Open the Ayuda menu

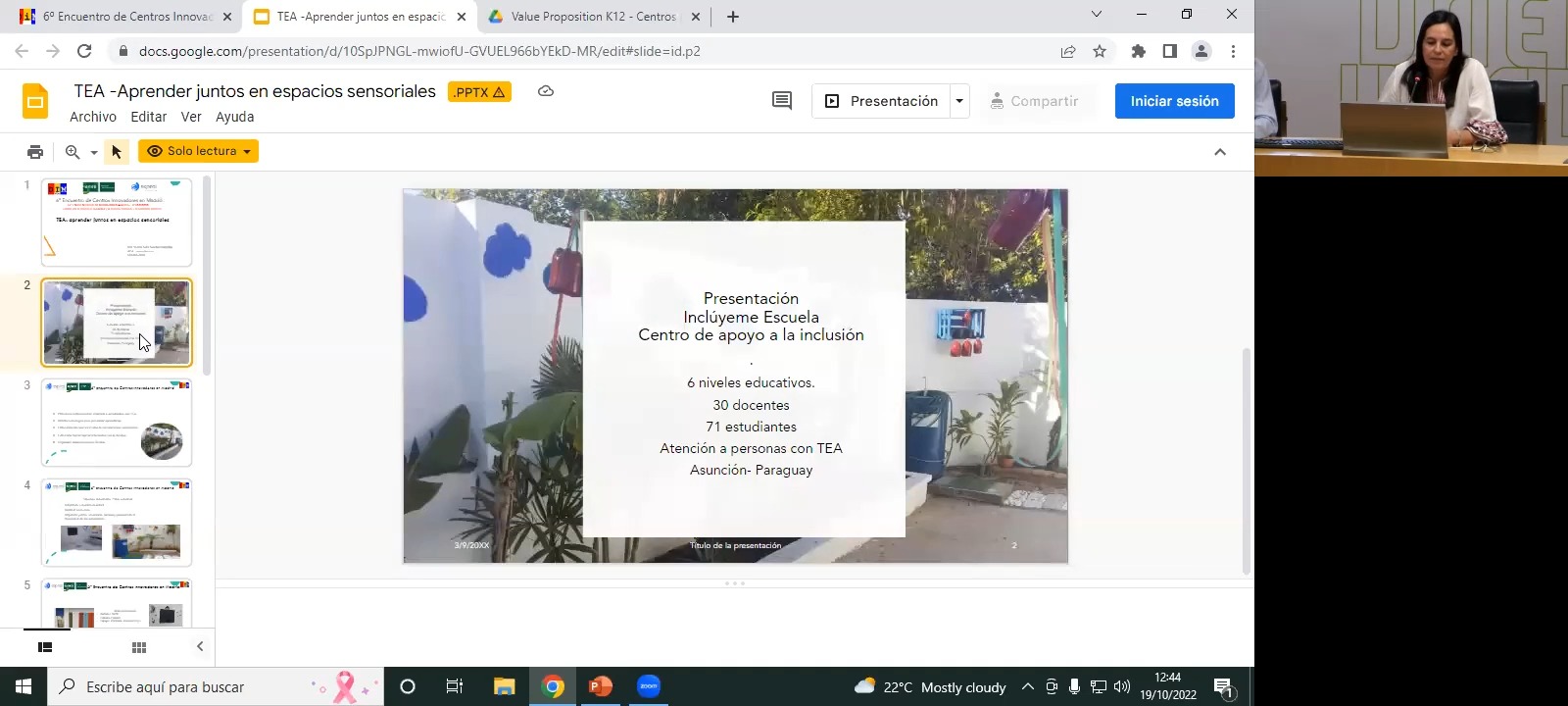[235, 117]
